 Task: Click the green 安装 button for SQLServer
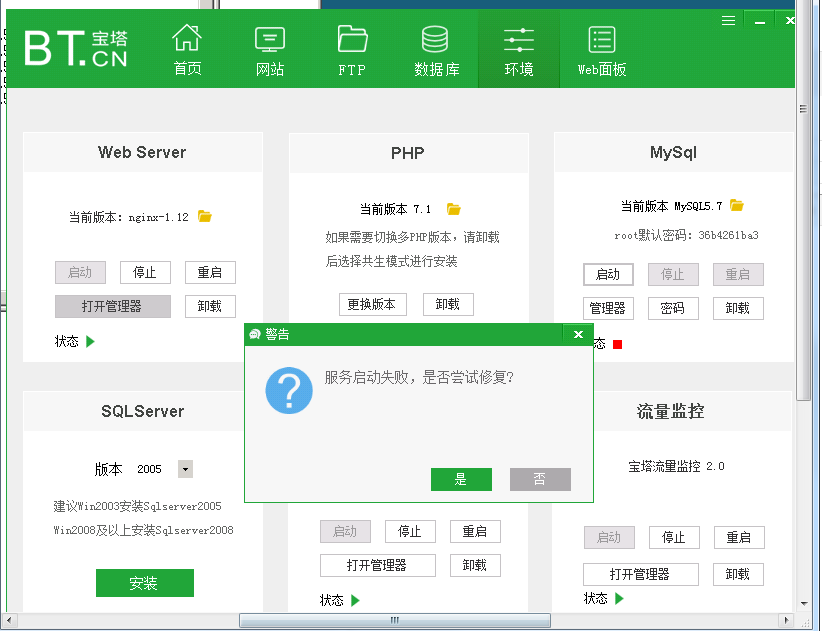[145, 583]
